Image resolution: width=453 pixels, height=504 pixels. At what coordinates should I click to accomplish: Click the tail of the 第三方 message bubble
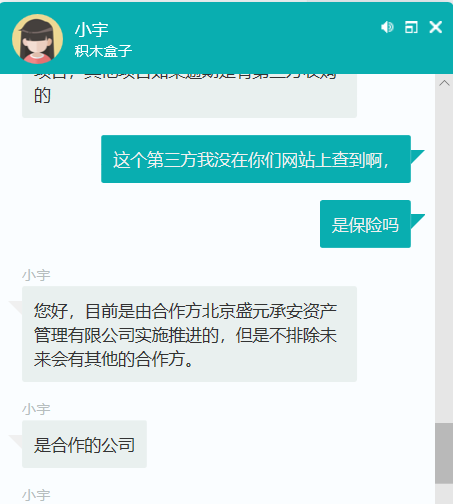(x=418, y=157)
